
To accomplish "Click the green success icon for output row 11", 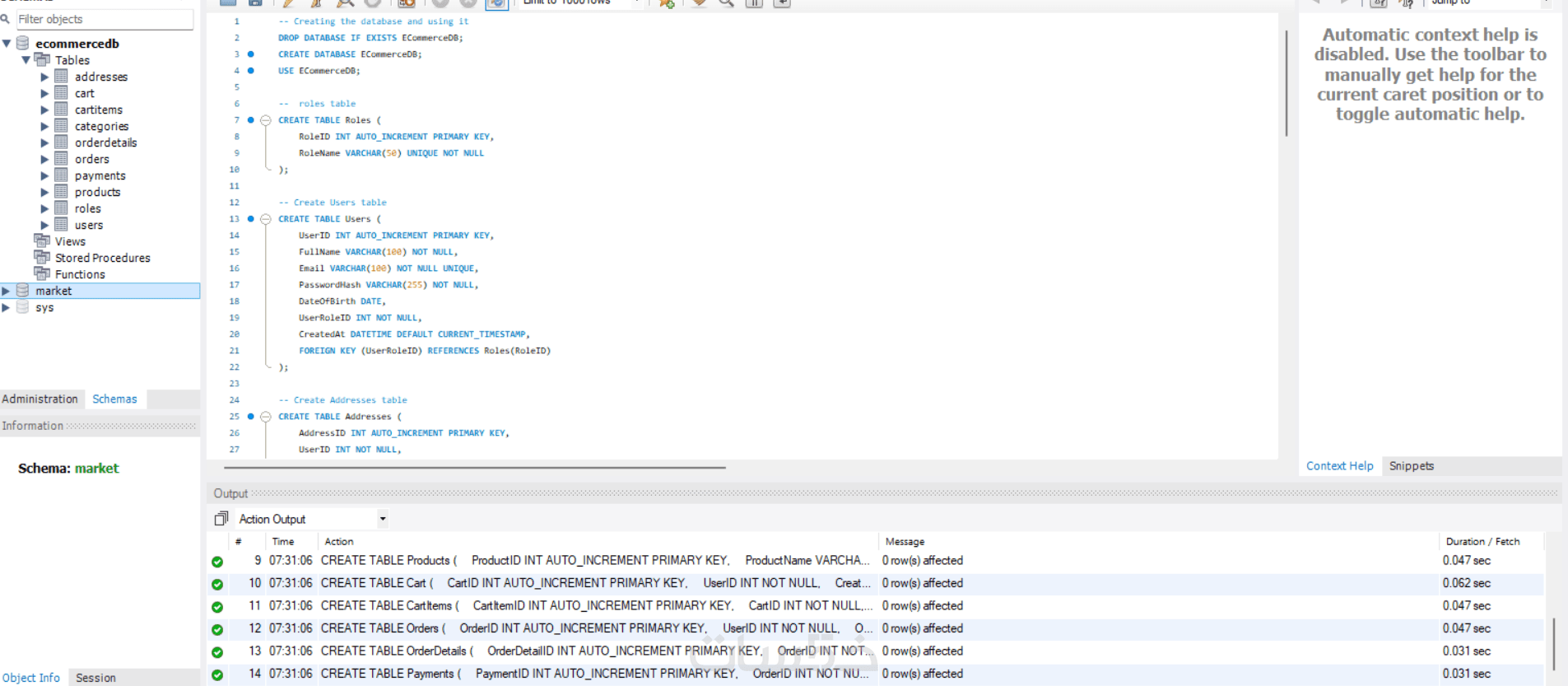I will coord(217,607).
